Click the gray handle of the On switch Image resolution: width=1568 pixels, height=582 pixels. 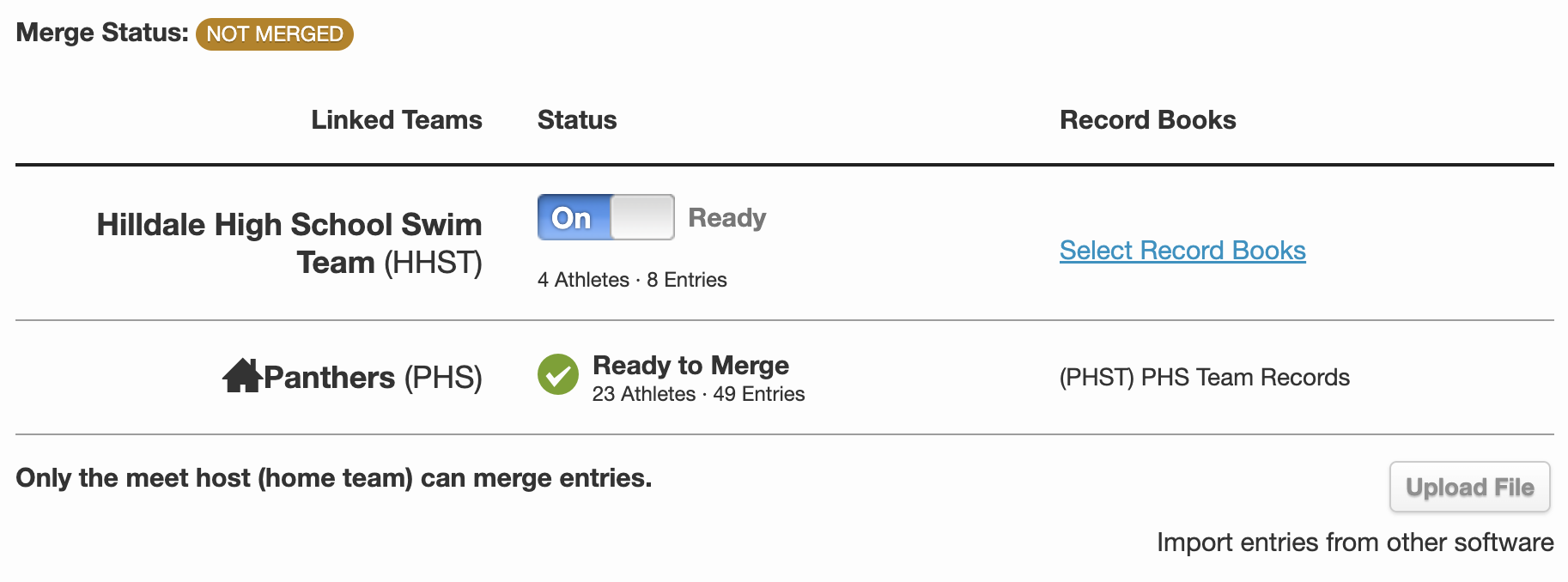[641, 217]
